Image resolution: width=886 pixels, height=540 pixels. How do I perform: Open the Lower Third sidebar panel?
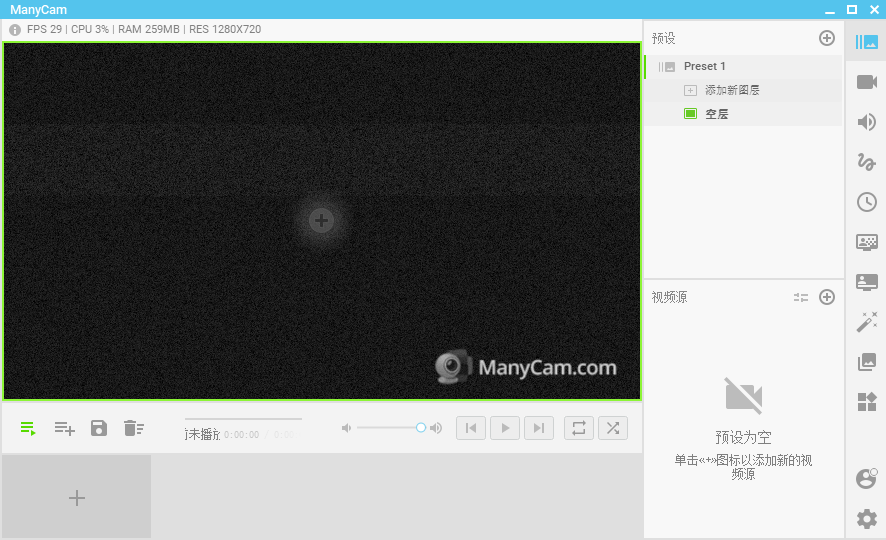tap(866, 282)
